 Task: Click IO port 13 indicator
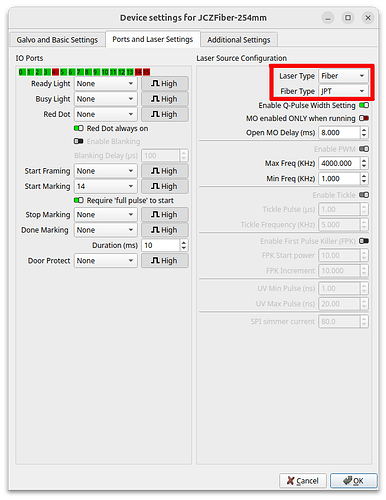coord(130,72)
